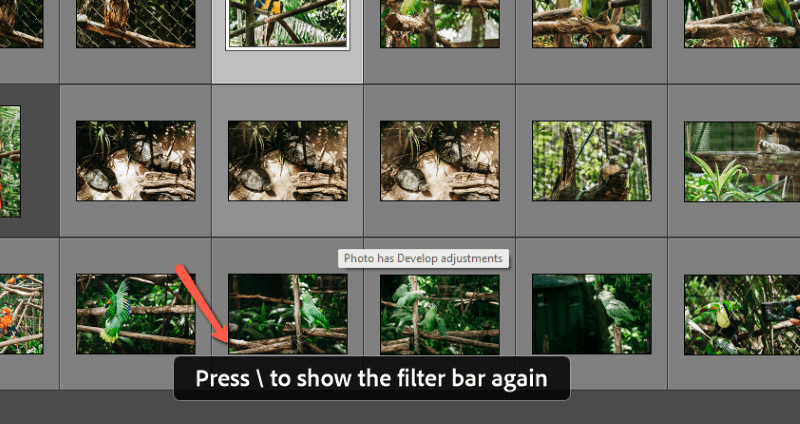
Task: Select the single parrot behind vertical branch
Action: (x=288, y=314)
